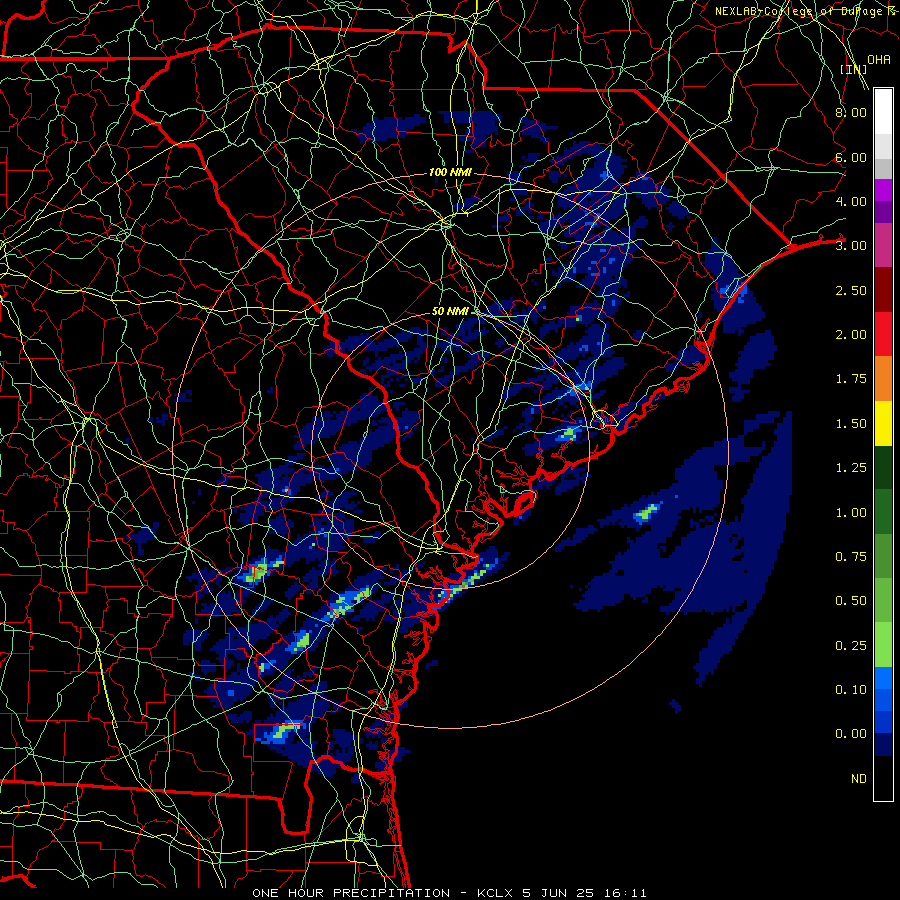
Task: Click the 8.00 legend label
Action: (x=851, y=112)
